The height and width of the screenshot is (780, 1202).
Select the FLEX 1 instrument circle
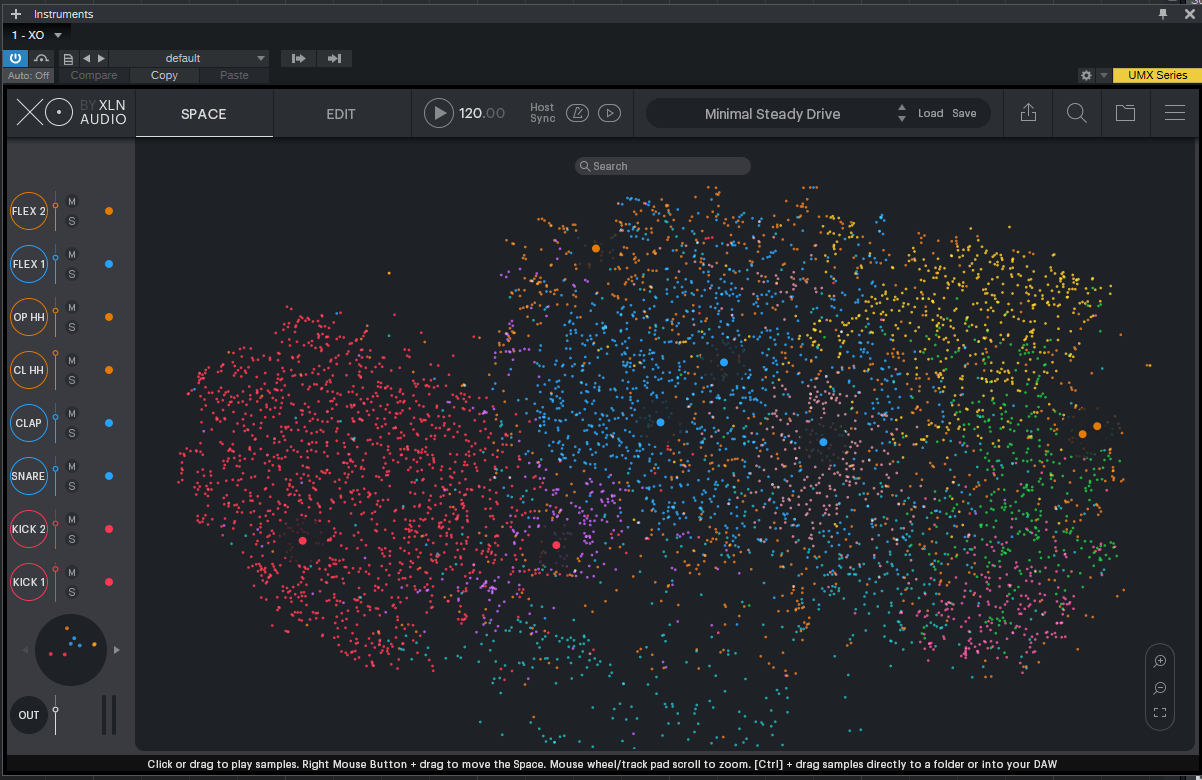click(29, 264)
